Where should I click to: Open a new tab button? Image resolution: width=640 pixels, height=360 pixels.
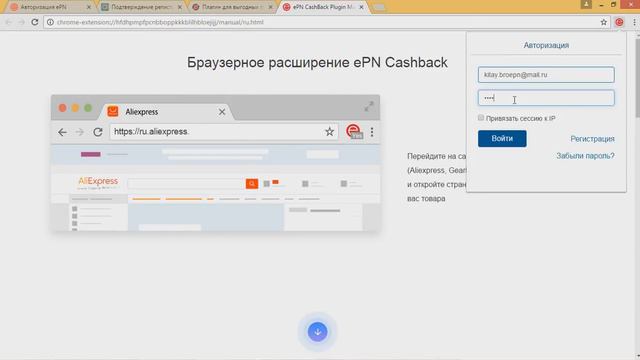[379, 7]
